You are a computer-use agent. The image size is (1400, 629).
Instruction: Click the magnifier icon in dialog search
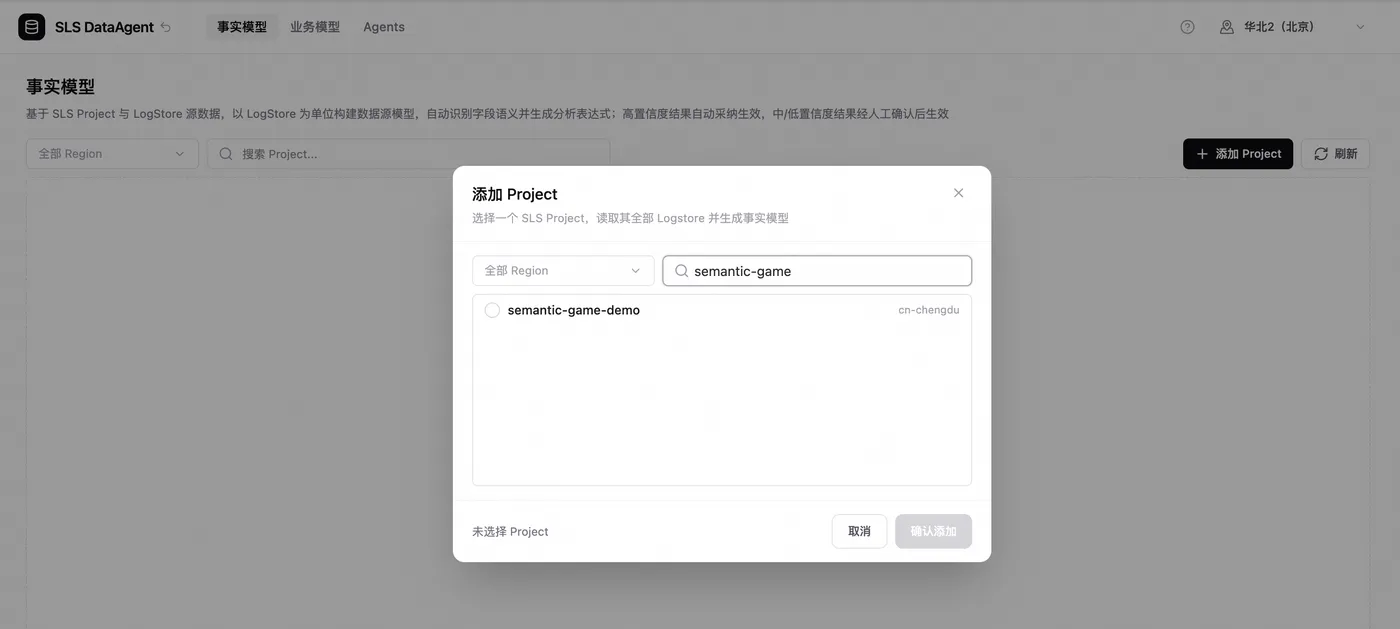tap(681, 271)
